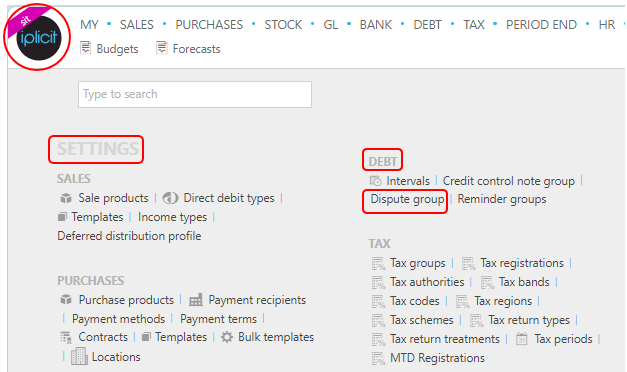Image resolution: width=627 pixels, height=372 pixels.
Task: Open Payment terms link
Action: tap(218, 319)
